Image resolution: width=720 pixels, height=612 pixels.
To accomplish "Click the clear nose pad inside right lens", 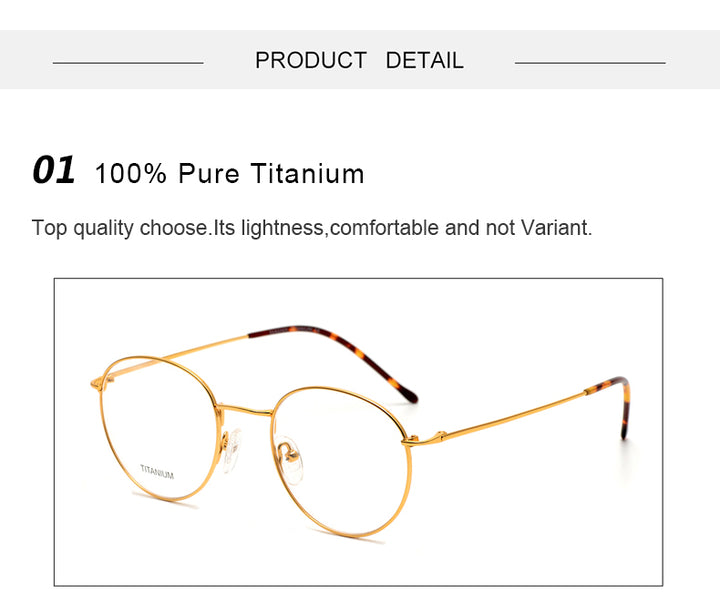I will [x=291, y=459].
